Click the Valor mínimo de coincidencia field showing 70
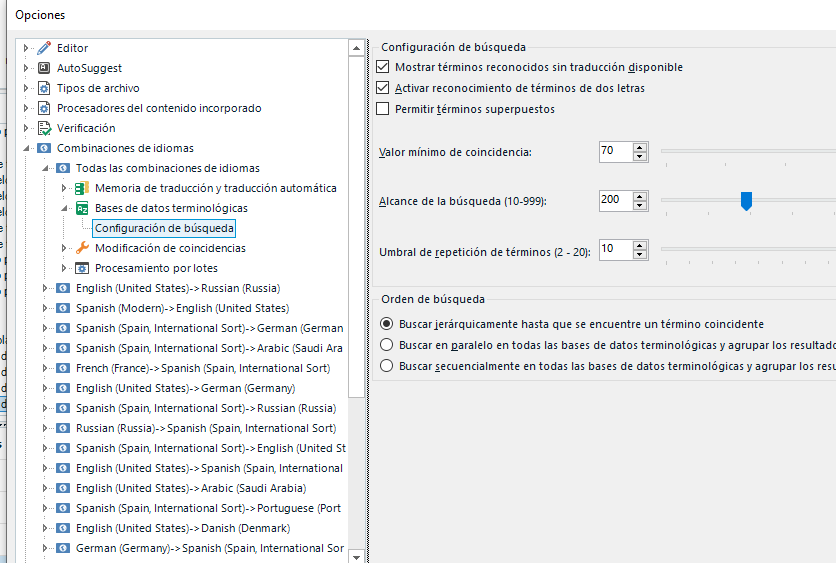Viewport: 836px width, 563px height. (616, 151)
